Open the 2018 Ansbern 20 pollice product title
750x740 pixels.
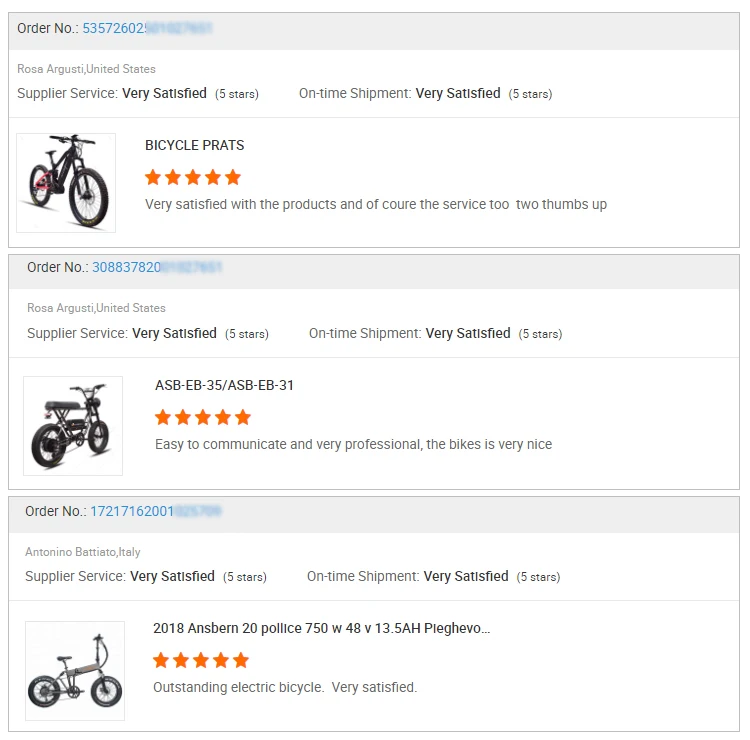point(321,629)
